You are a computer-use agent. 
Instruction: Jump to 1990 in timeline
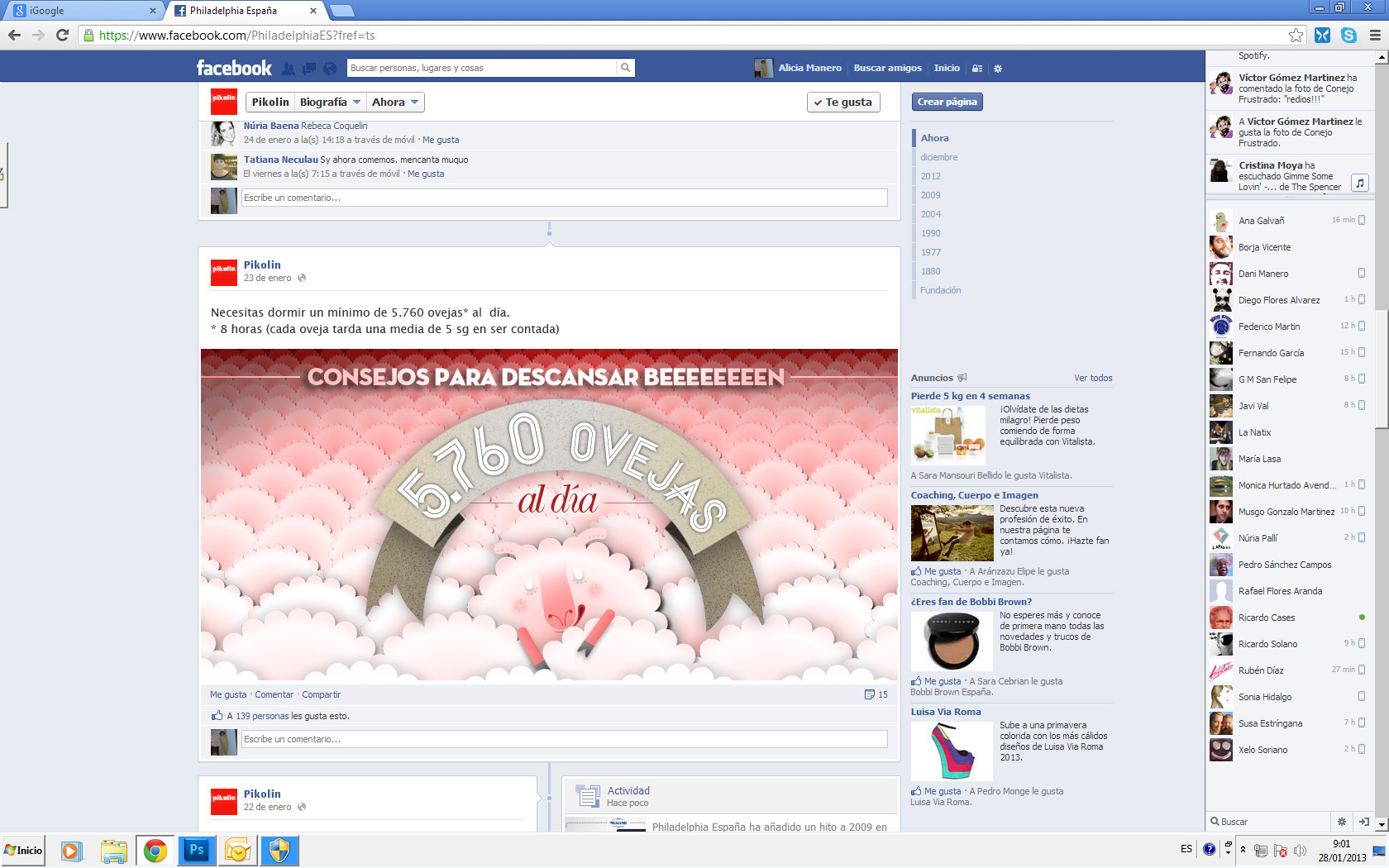pos(931,233)
